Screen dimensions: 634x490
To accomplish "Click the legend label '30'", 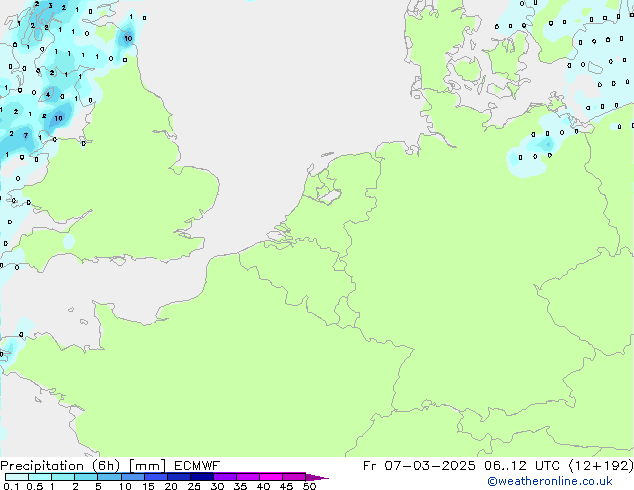I will click(217, 486).
